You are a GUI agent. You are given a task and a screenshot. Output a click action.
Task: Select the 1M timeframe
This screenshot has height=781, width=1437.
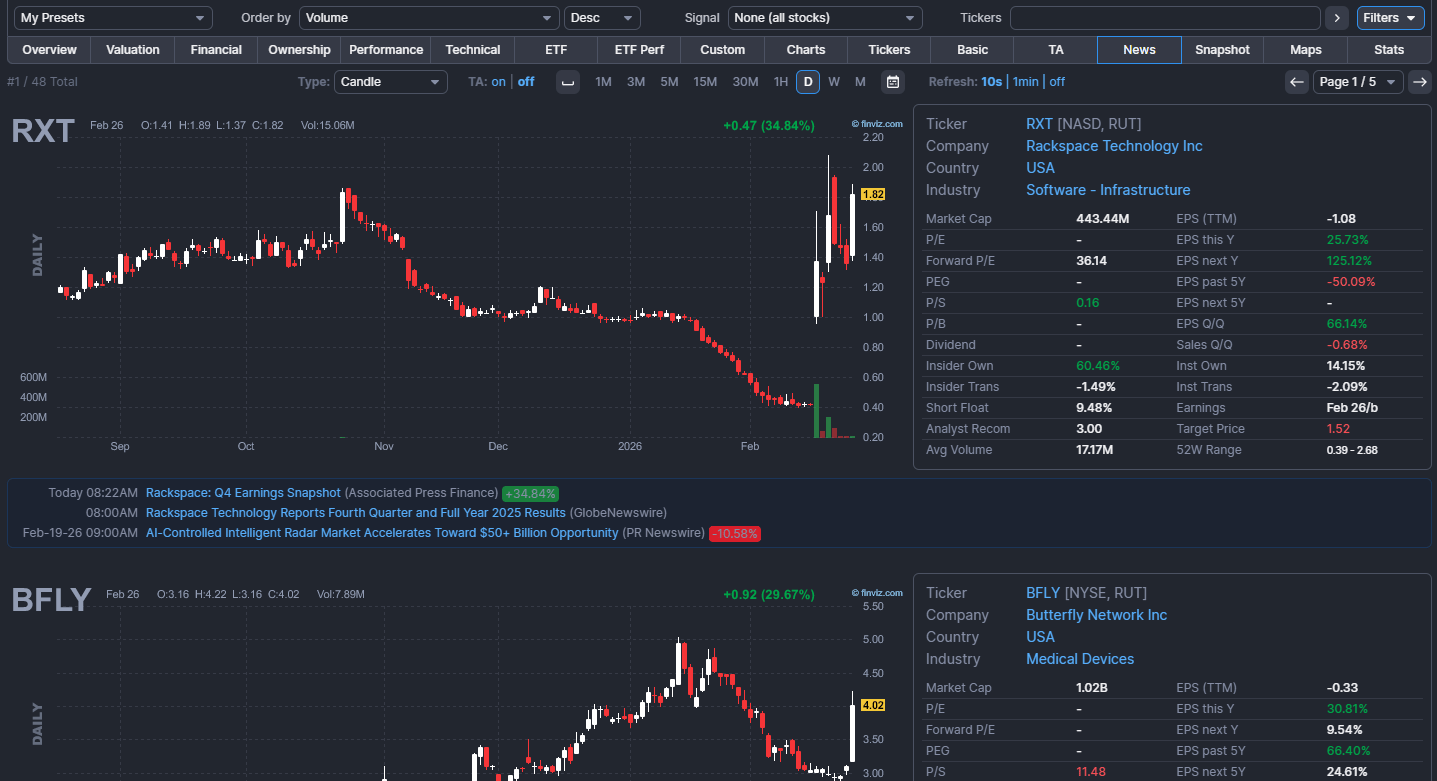[603, 82]
